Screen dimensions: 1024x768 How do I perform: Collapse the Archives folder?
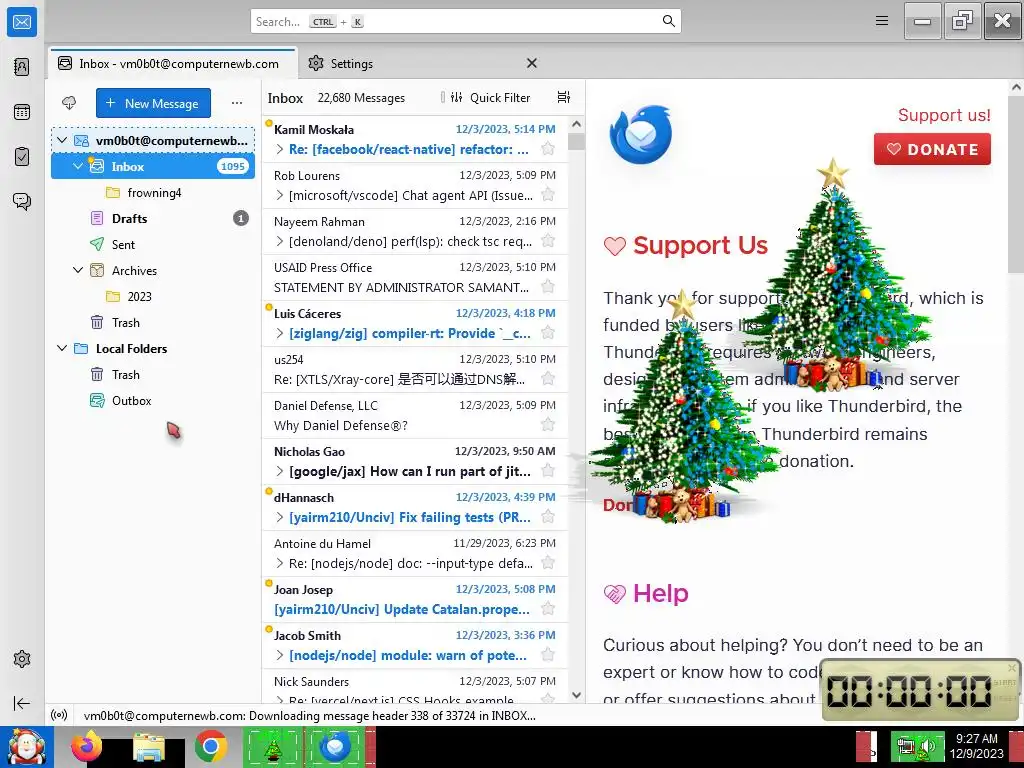78,270
